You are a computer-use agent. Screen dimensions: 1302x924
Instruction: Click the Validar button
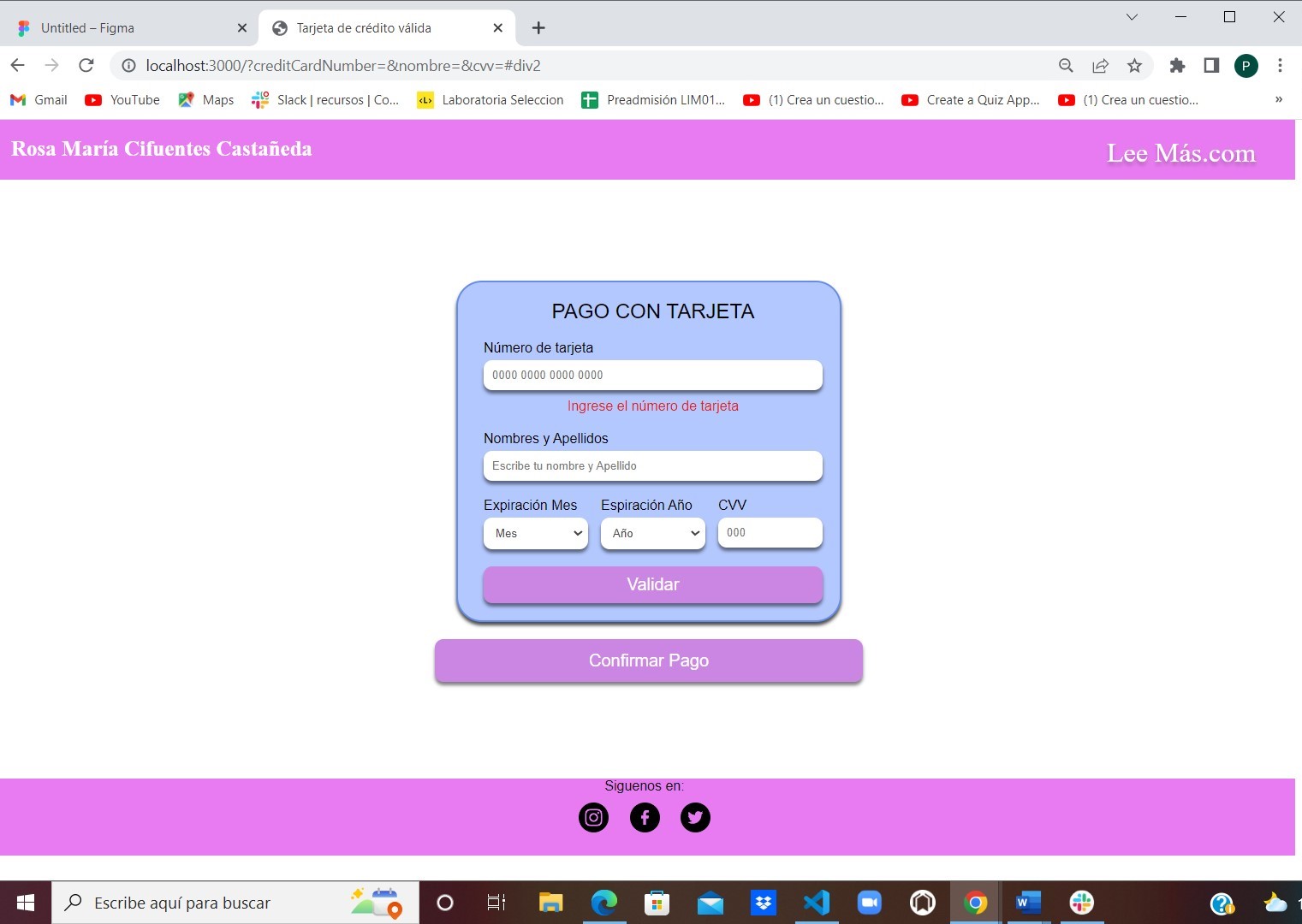(x=653, y=584)
